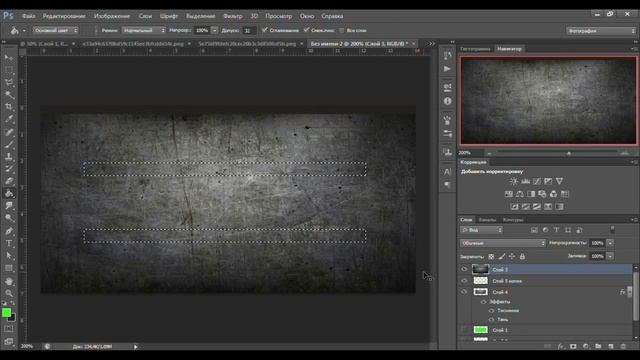Add Brightness/Contrast adjustment

[x=514, y=181]
